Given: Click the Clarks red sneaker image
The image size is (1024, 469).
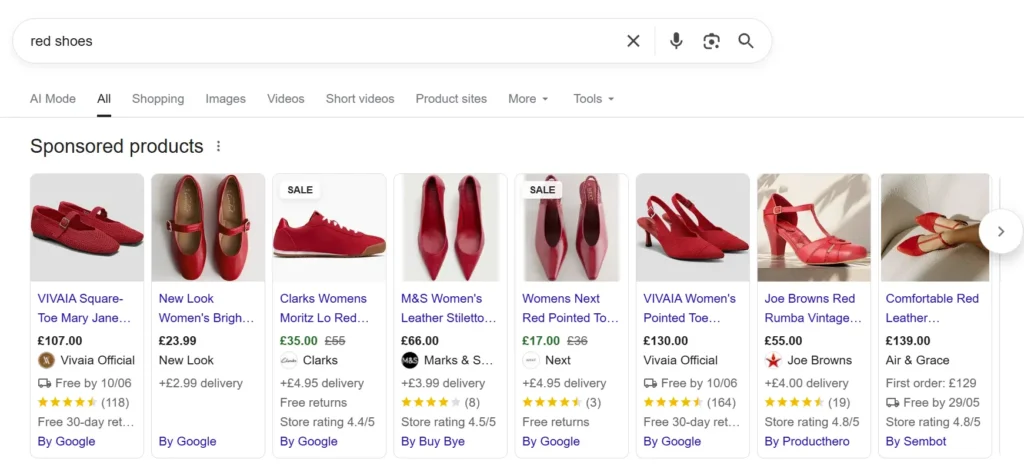Looking at the screenshot, I should coord(329,227).
